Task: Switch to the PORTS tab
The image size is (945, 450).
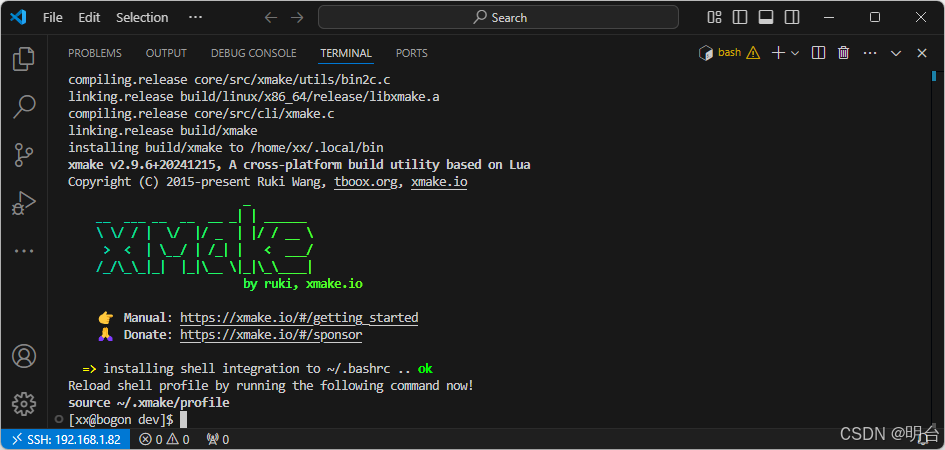Action: pyautogui.click(x=412, y=53)
